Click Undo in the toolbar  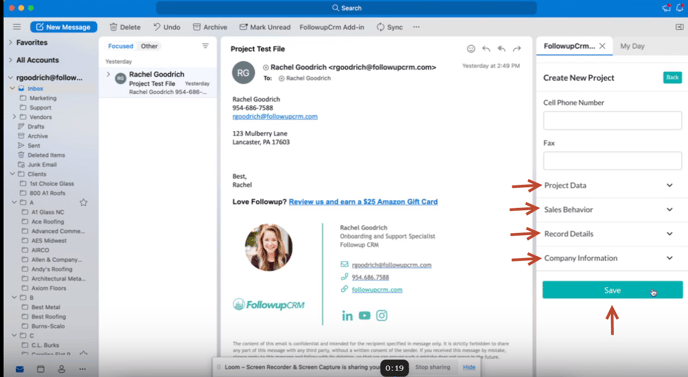click(167, 27)
